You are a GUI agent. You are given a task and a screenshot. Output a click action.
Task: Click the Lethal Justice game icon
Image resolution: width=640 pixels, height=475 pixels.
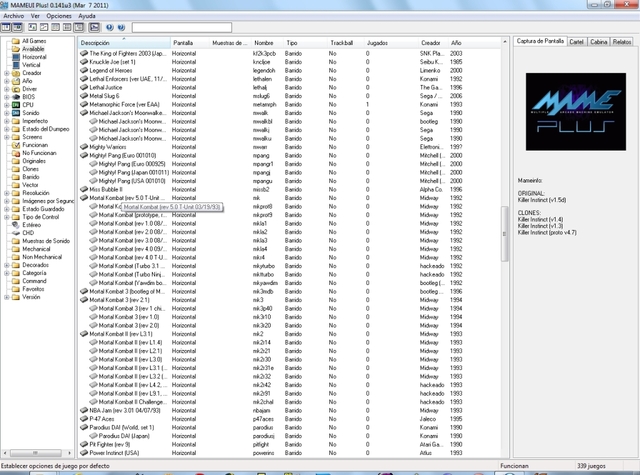coord(84,87)
